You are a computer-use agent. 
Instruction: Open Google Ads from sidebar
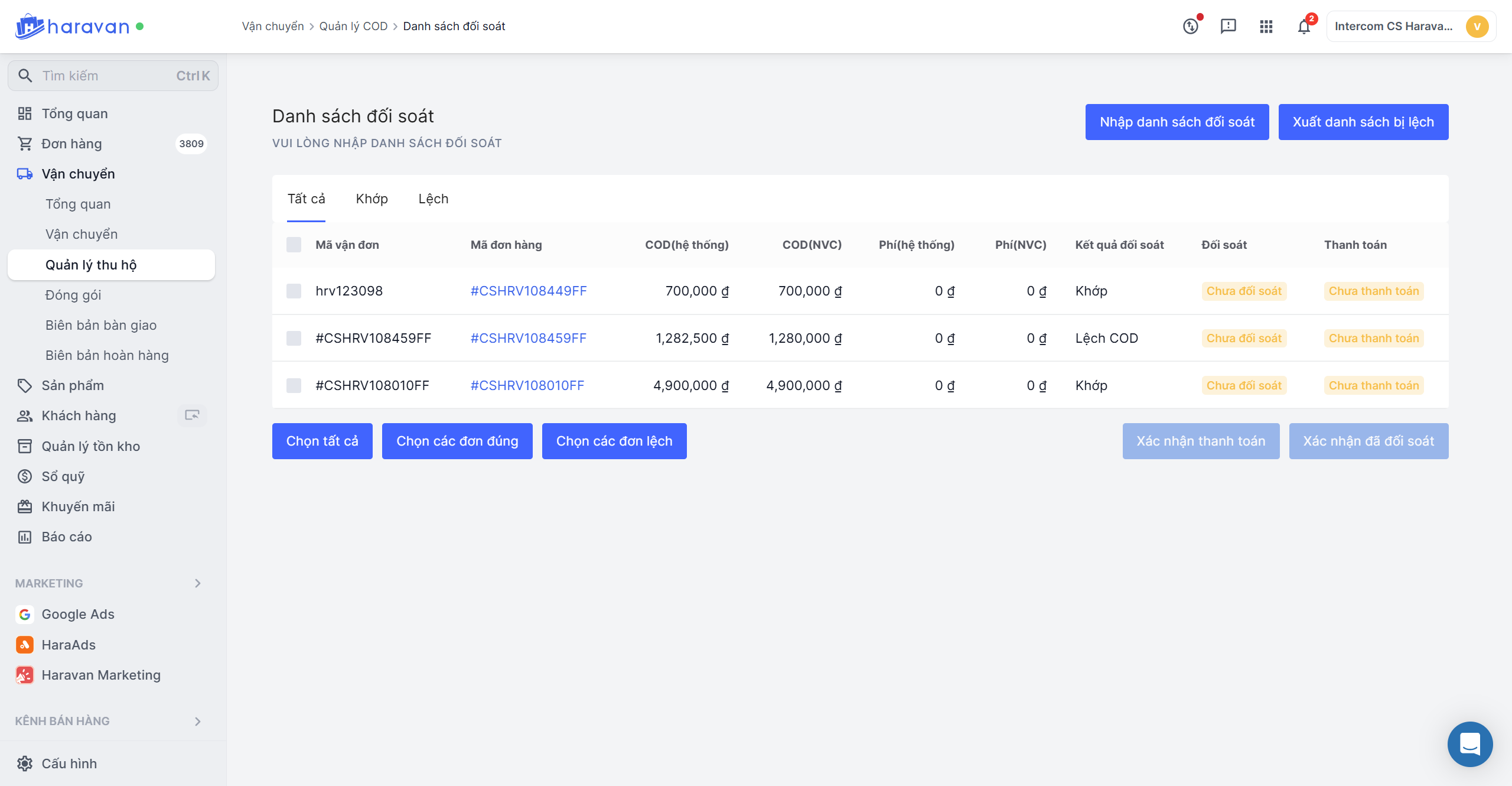[x=78, y=614]
